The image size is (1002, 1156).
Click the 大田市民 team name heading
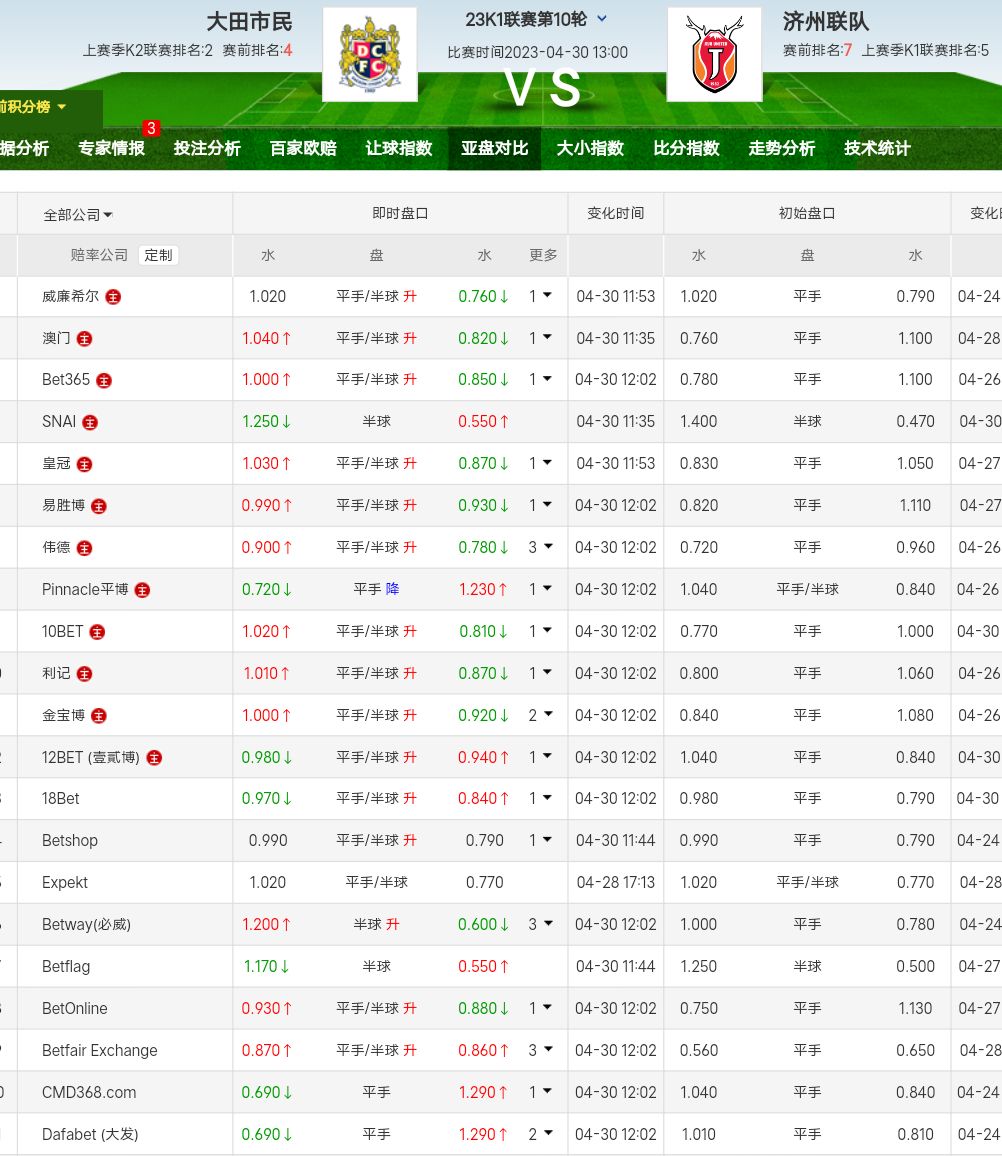pyautogui.click(x=249, y=22)
